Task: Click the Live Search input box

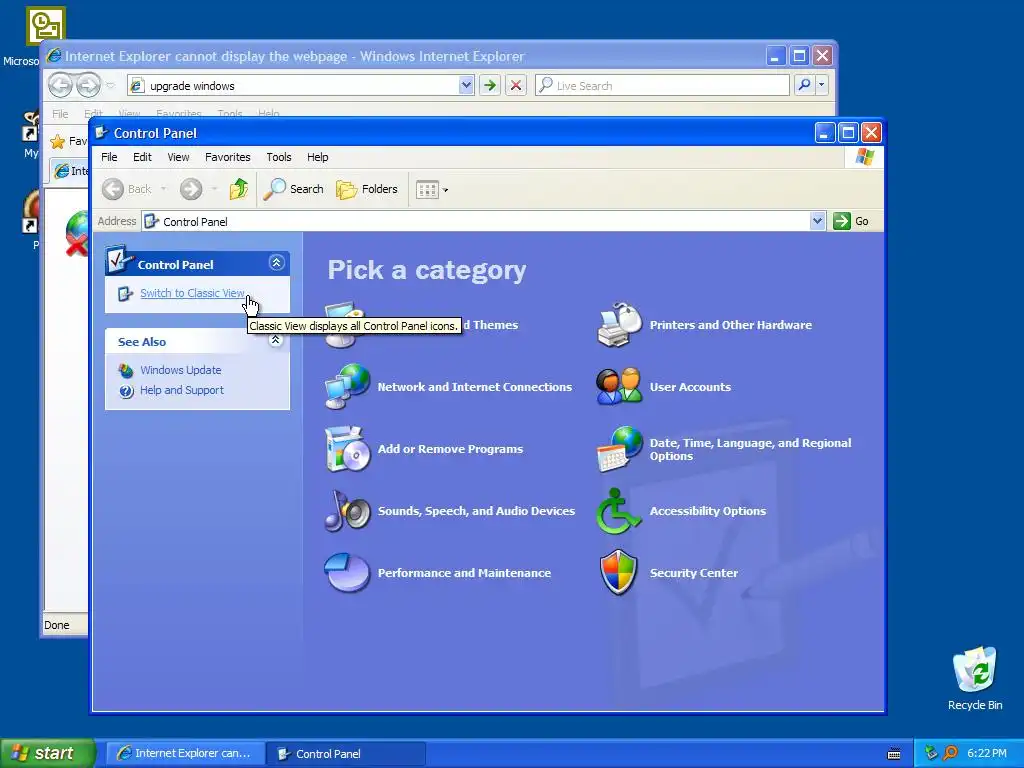Action: coord(662,85)
